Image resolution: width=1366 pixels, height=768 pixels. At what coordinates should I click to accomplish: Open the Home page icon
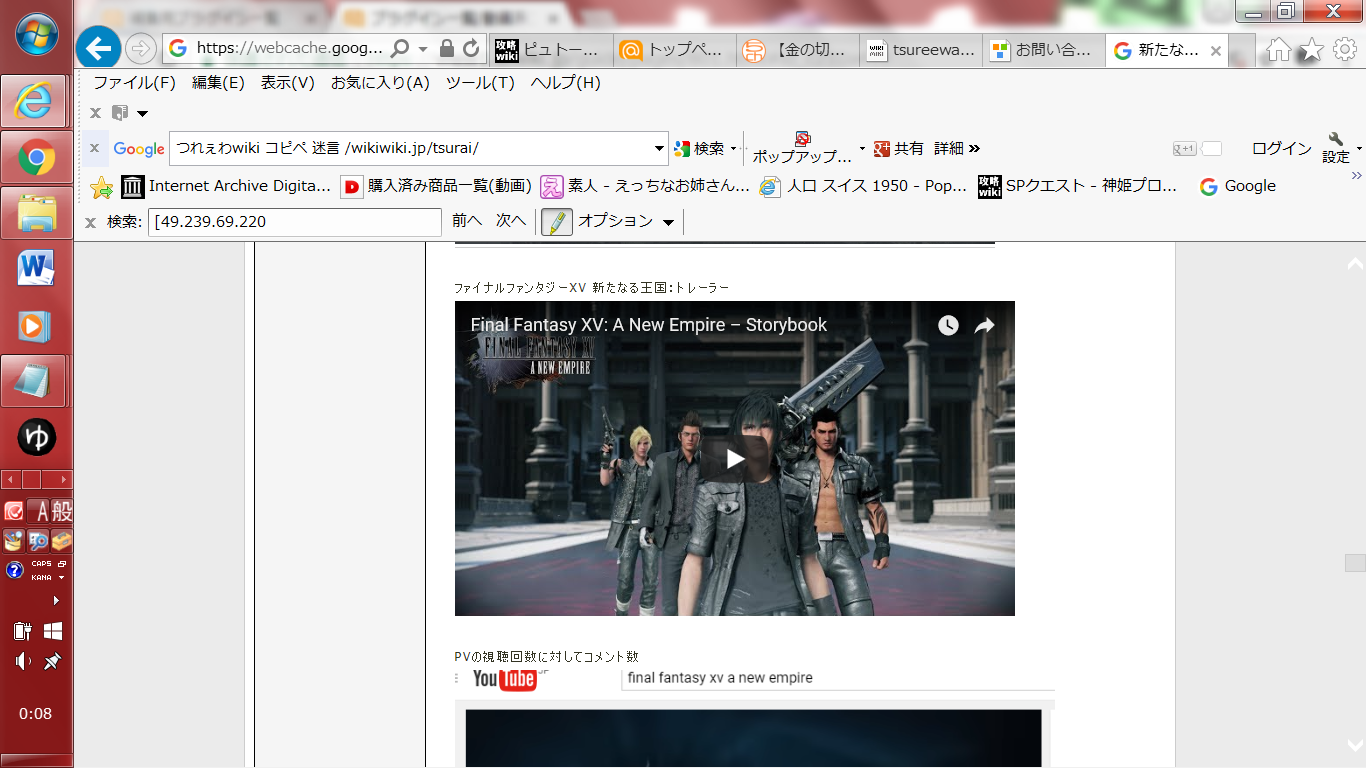tap(1278, 50)
